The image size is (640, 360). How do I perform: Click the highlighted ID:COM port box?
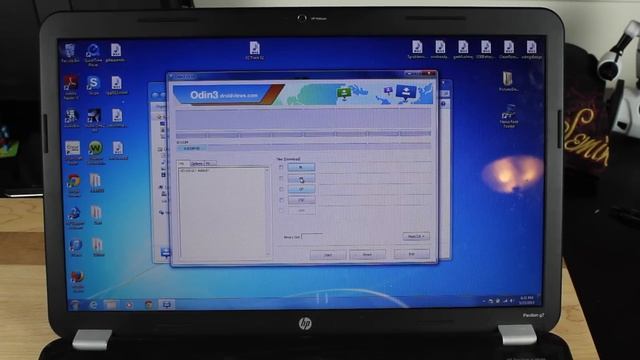[191, 148]
